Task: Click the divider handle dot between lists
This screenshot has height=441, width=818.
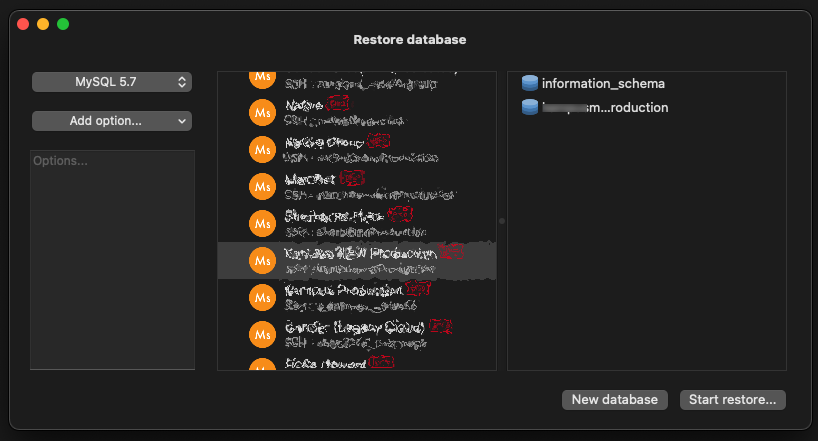Action: pyautogui.click(x=502, y=221)
